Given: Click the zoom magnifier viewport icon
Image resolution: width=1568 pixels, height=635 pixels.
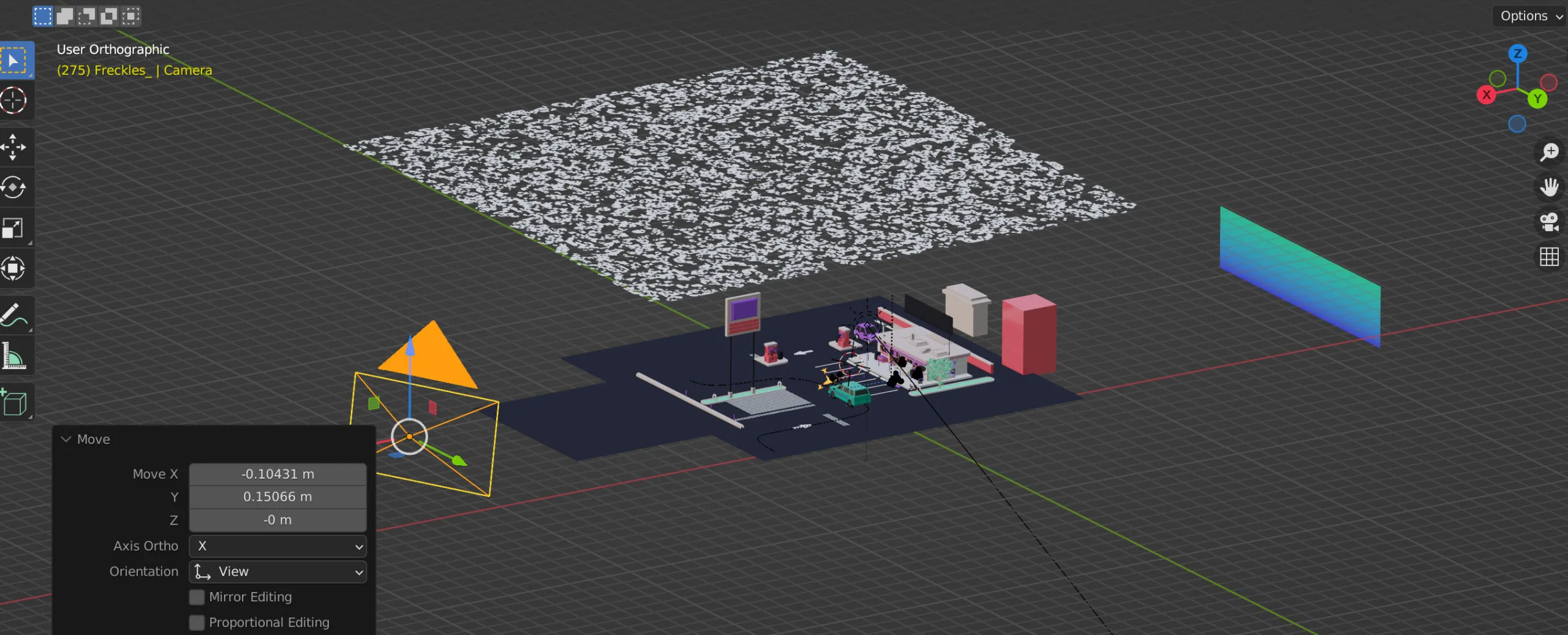Looking at the screenshot, I should (1549, 152).
